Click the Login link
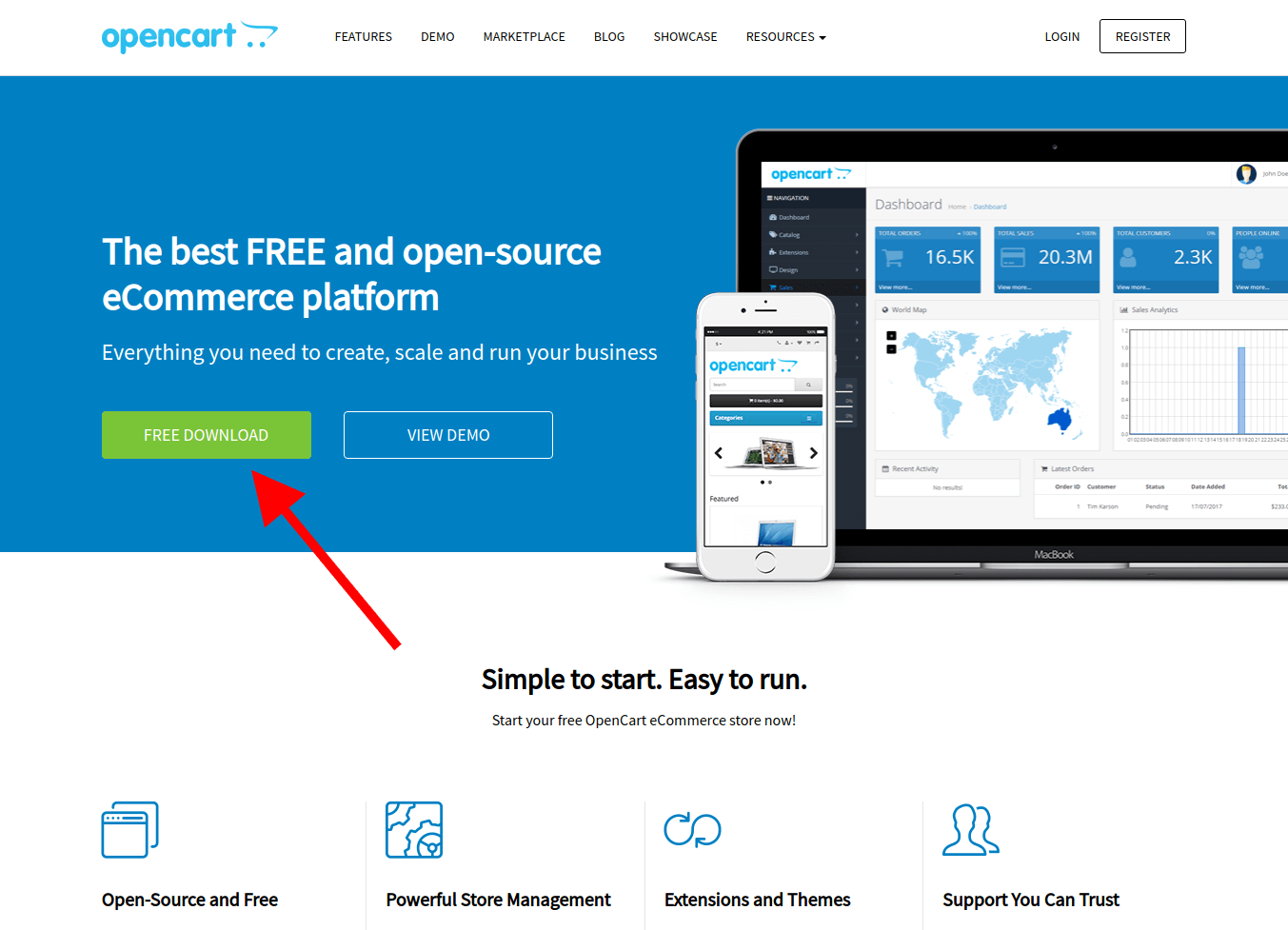Screen dimensions: 1288x930 point(1061,37)
